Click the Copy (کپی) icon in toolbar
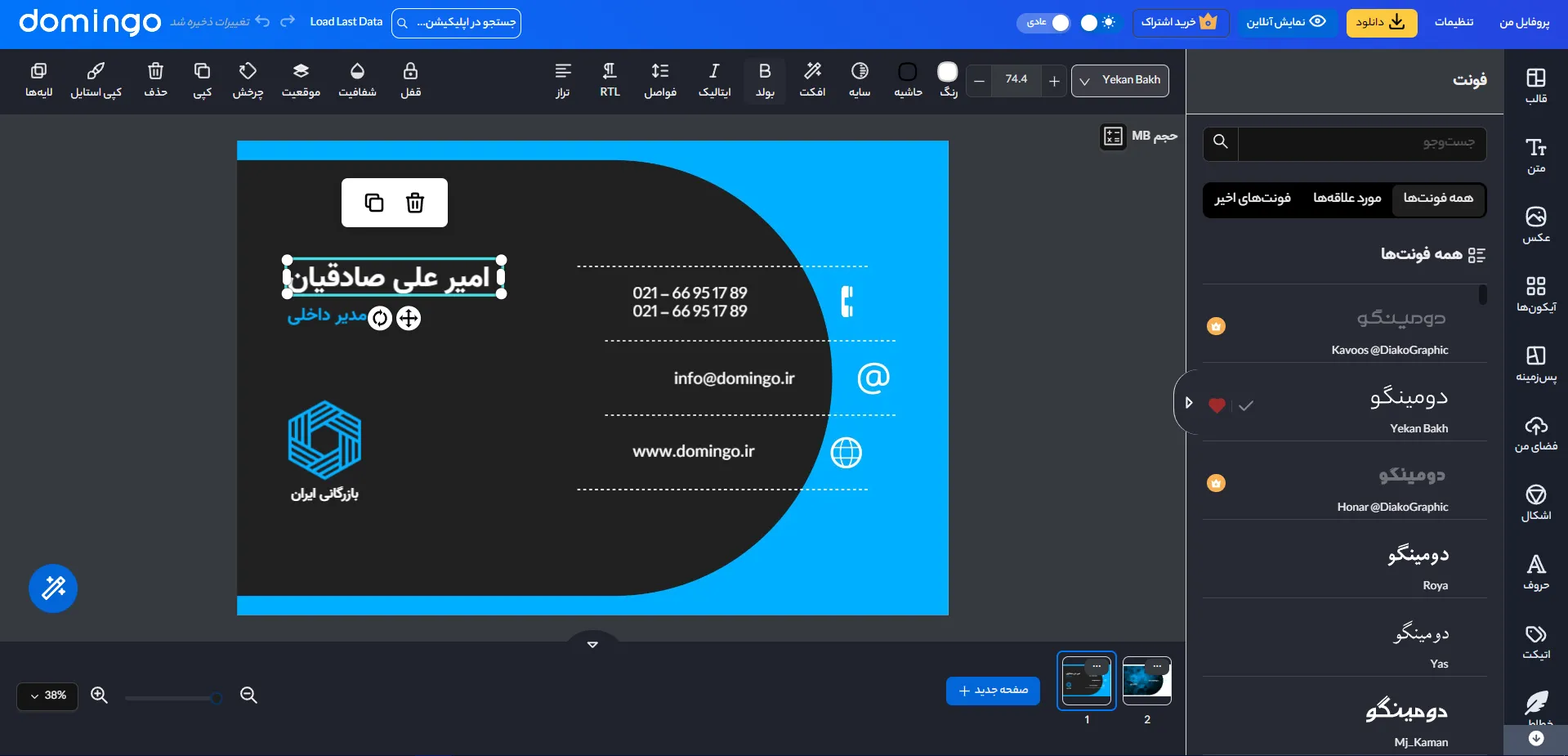Image resolution: width=1568 pixels, height=756 pixels. tap(202, 71)
